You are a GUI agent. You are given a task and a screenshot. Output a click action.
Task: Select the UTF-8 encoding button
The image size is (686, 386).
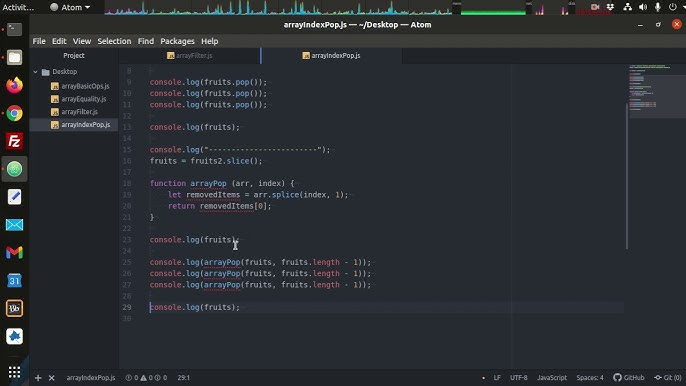click(518, 377)
